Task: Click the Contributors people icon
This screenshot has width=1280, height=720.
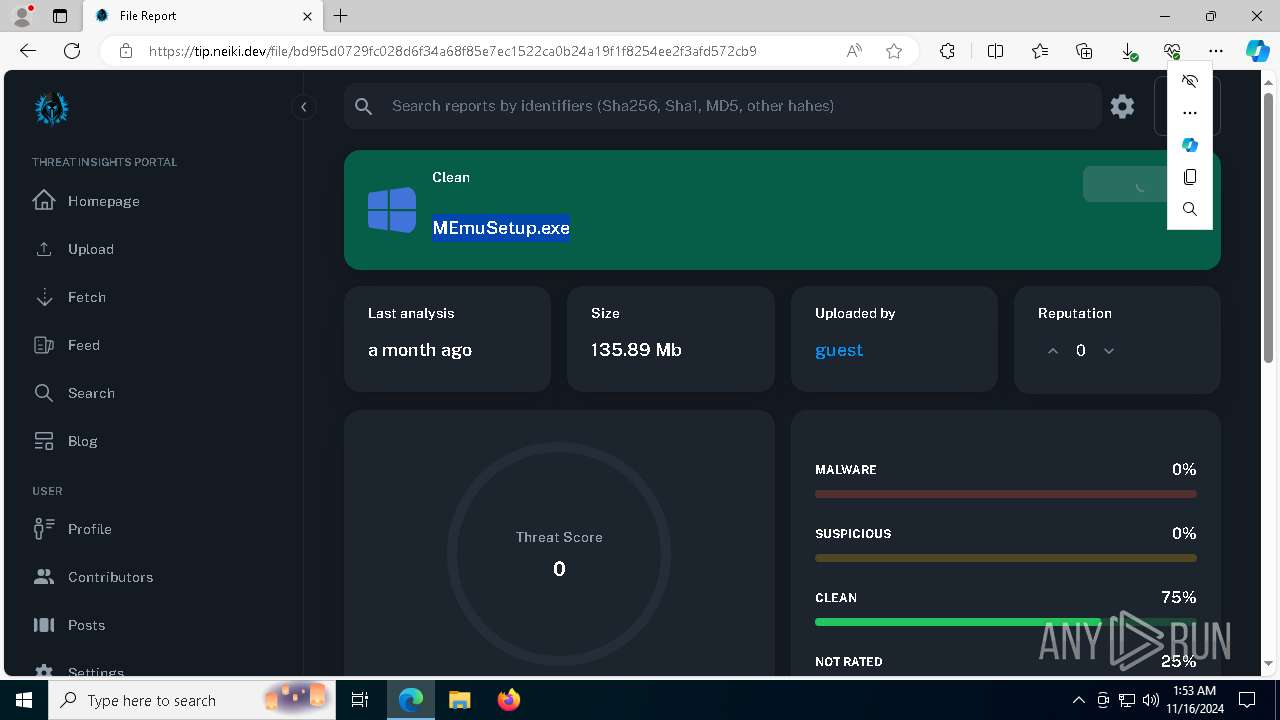Action: [44, 577]
